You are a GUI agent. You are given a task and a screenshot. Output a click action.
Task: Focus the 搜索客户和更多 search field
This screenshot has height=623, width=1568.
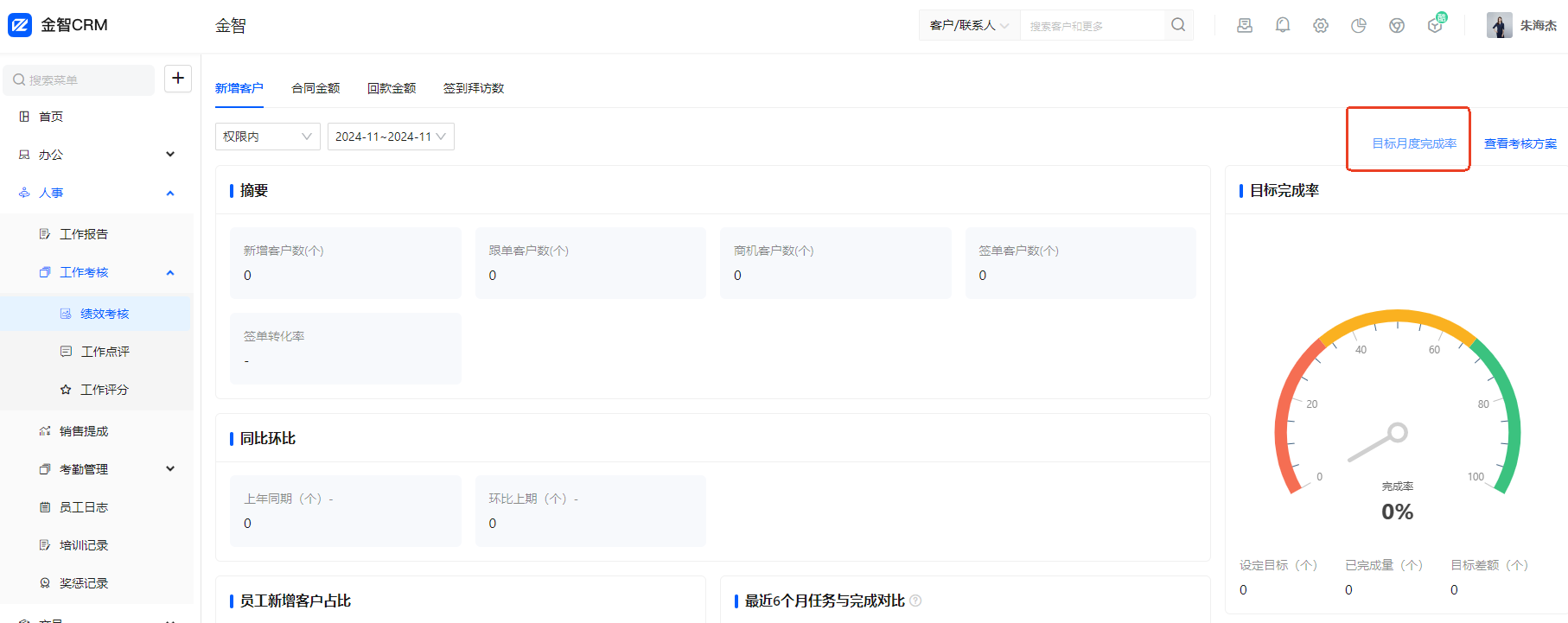point(1093,26)
